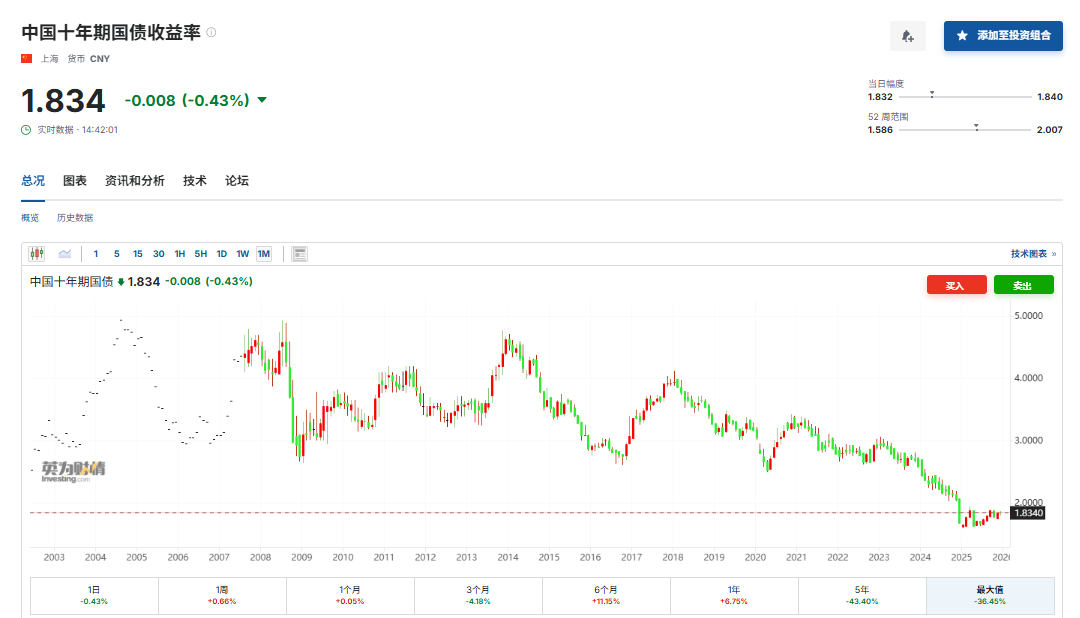The width and height of the screenshot is (1080, 618).
Task: Open the 资讯和分析 tab
Action: point(135,181)
